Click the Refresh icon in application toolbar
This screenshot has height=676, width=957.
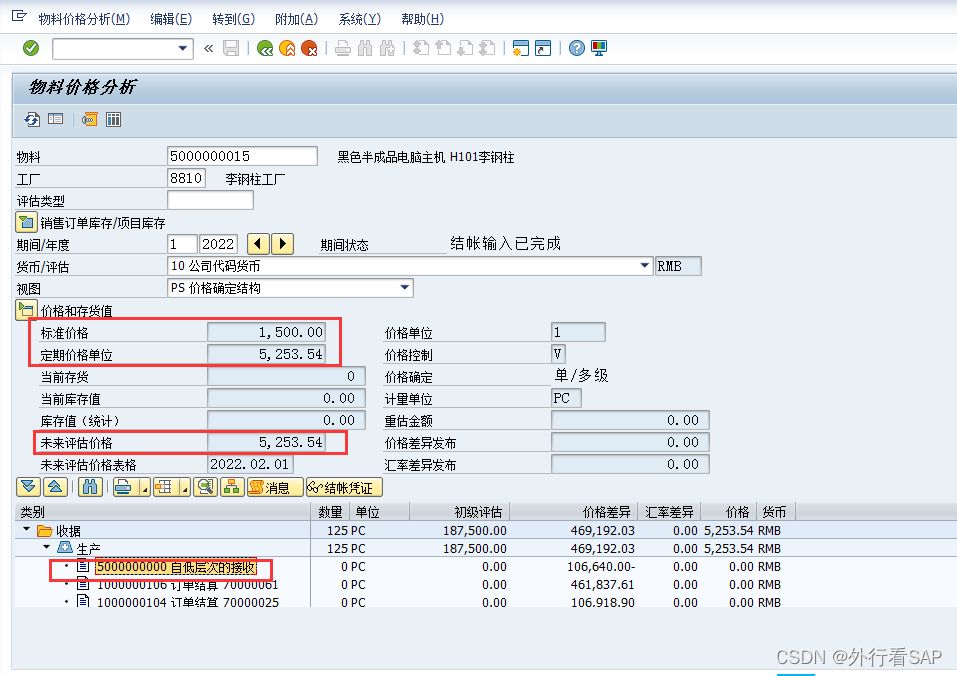[32, 119]
